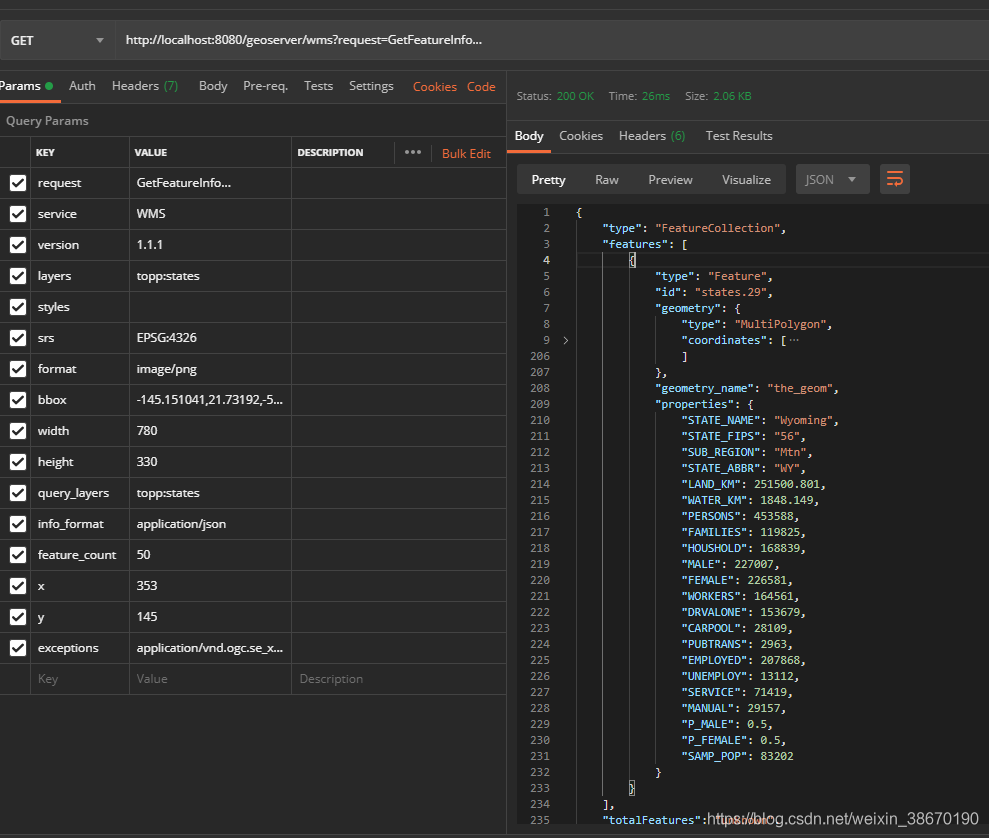The height and width of the screenshot is (838, 989).
Task: Switch to the Auth tab
Action: 82,86
